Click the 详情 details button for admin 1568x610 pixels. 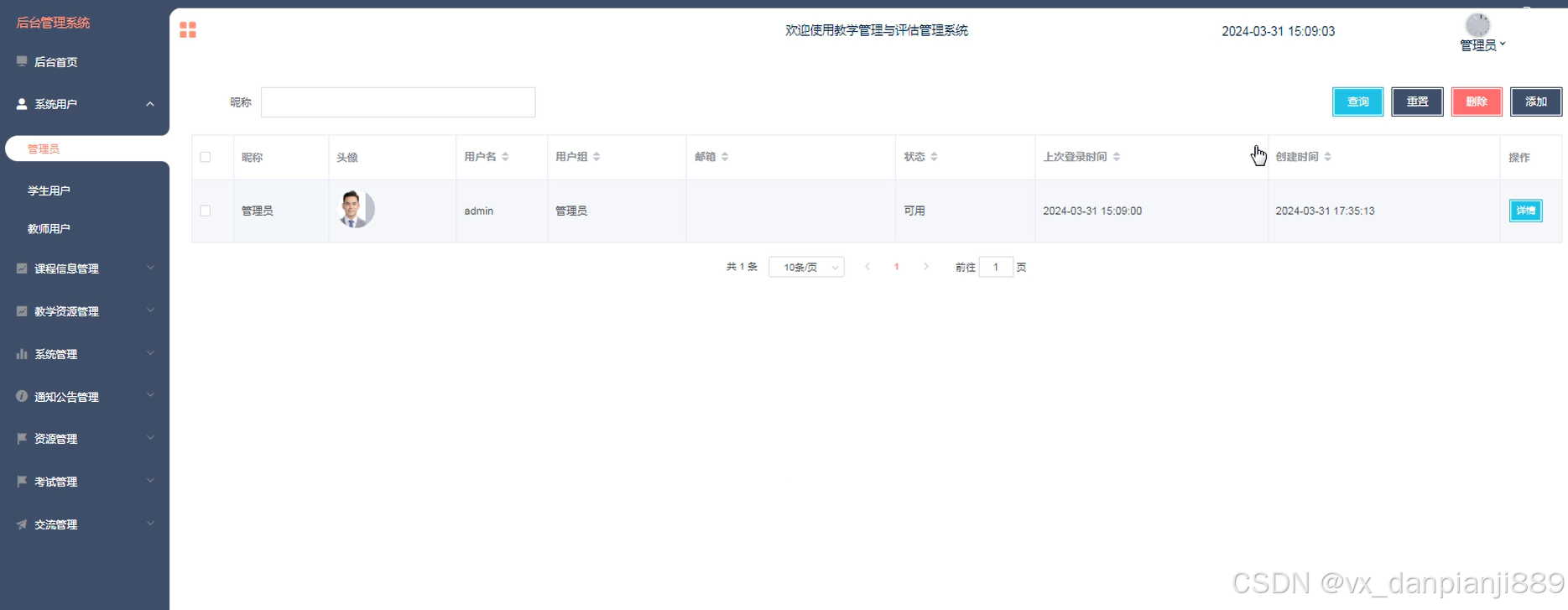(1525, 211)
